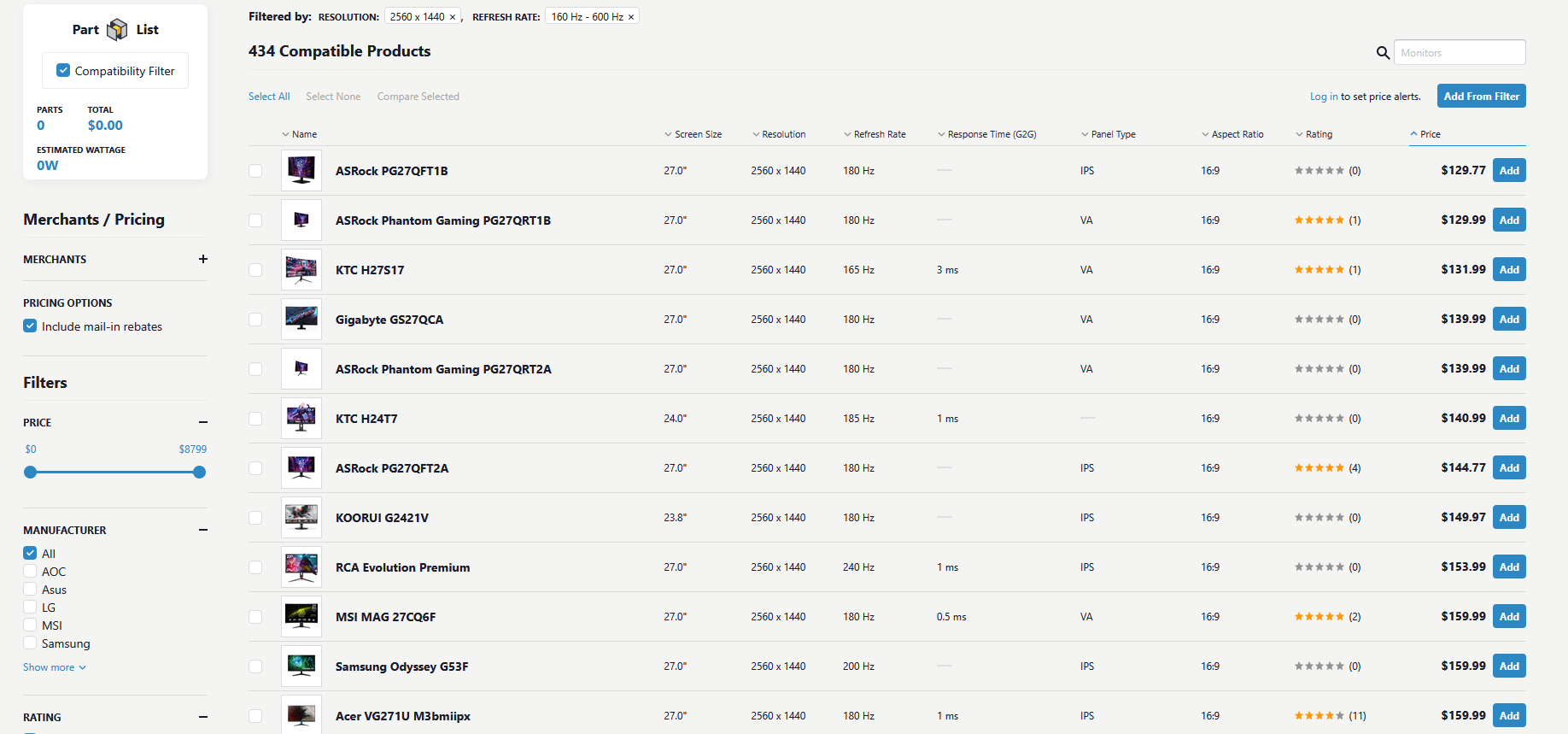Add RCA Evolution Premium to part list
Viewport: 1568px width, 734px height.
click(1509, 567)
